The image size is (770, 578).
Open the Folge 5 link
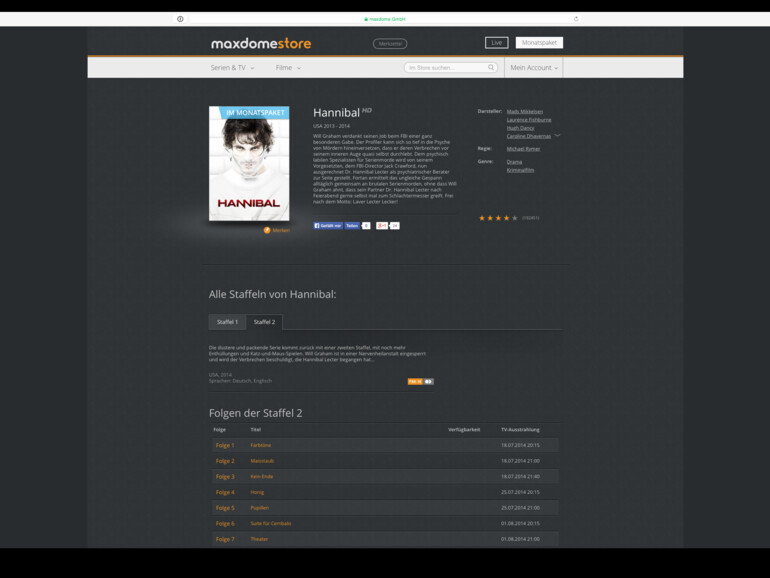(x=225, y=508)
